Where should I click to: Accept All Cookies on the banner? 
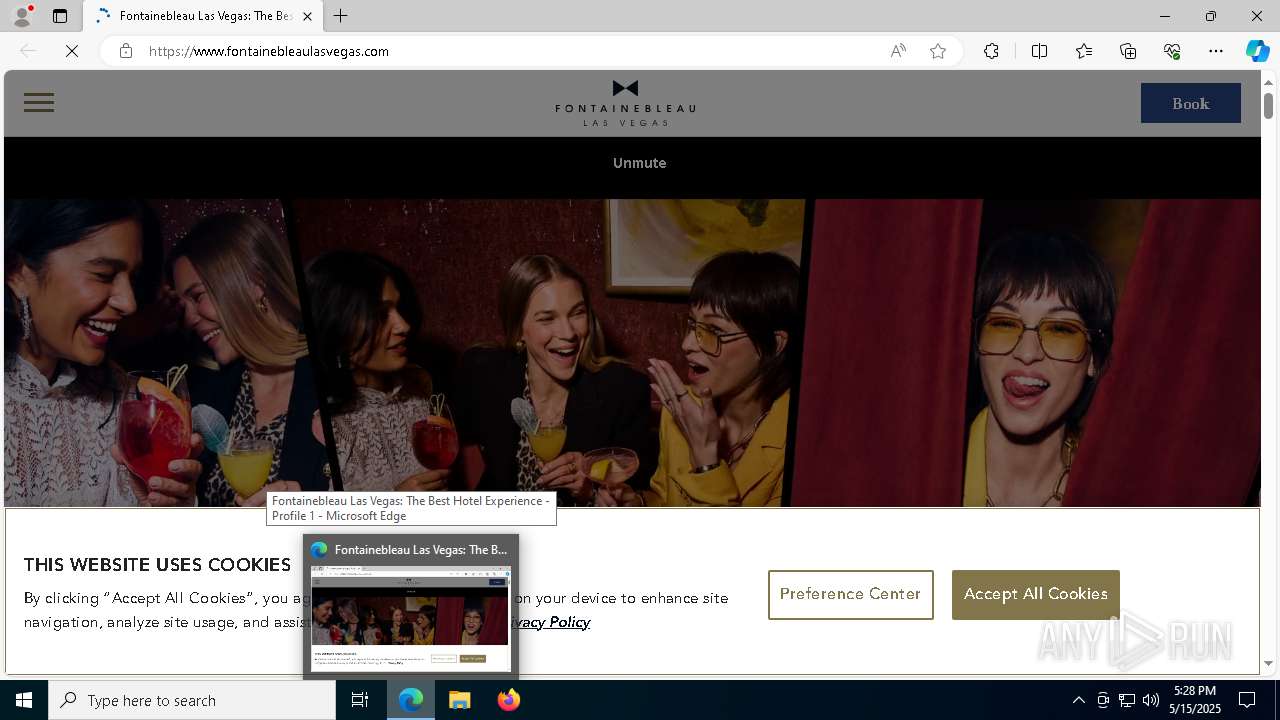1035,595
